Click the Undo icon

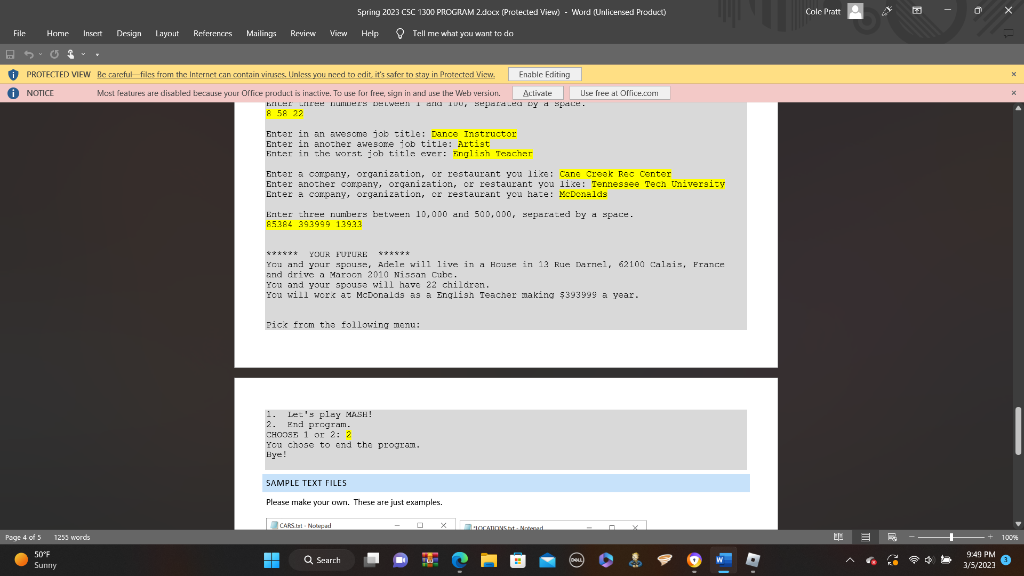coord(29,56)
